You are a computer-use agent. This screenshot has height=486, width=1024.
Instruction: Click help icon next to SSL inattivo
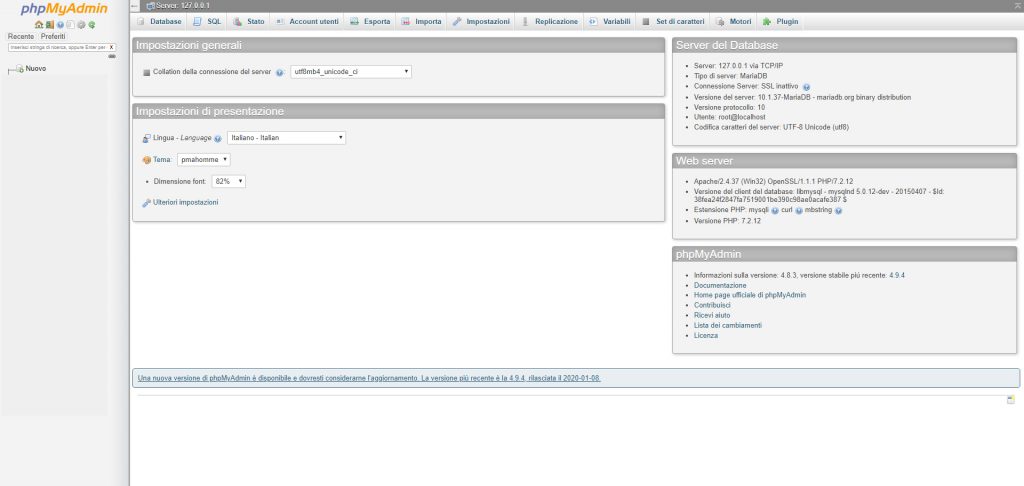806,87
